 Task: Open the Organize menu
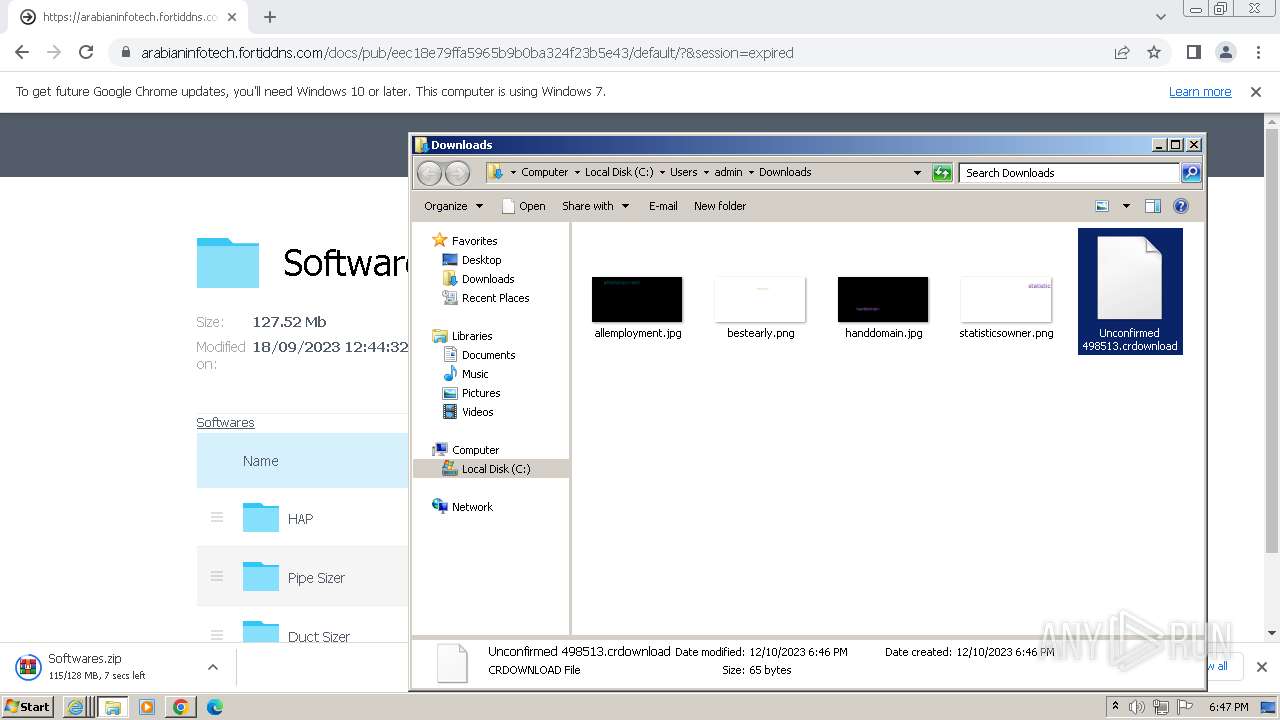453,206
